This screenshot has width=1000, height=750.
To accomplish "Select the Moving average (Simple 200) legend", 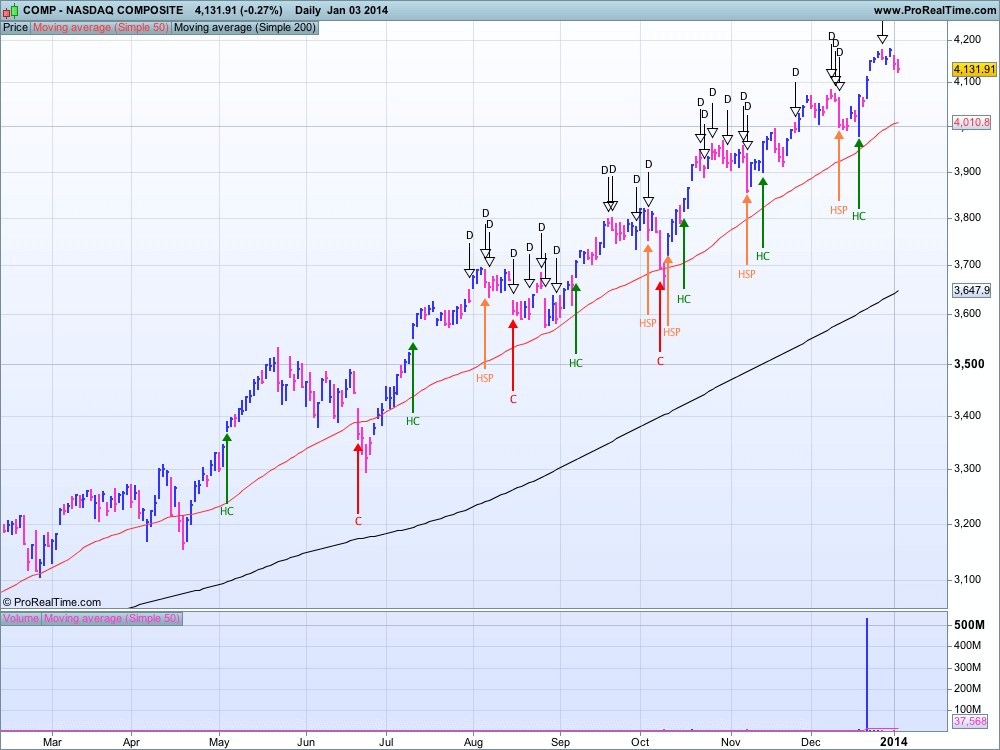I will point(245,28).
